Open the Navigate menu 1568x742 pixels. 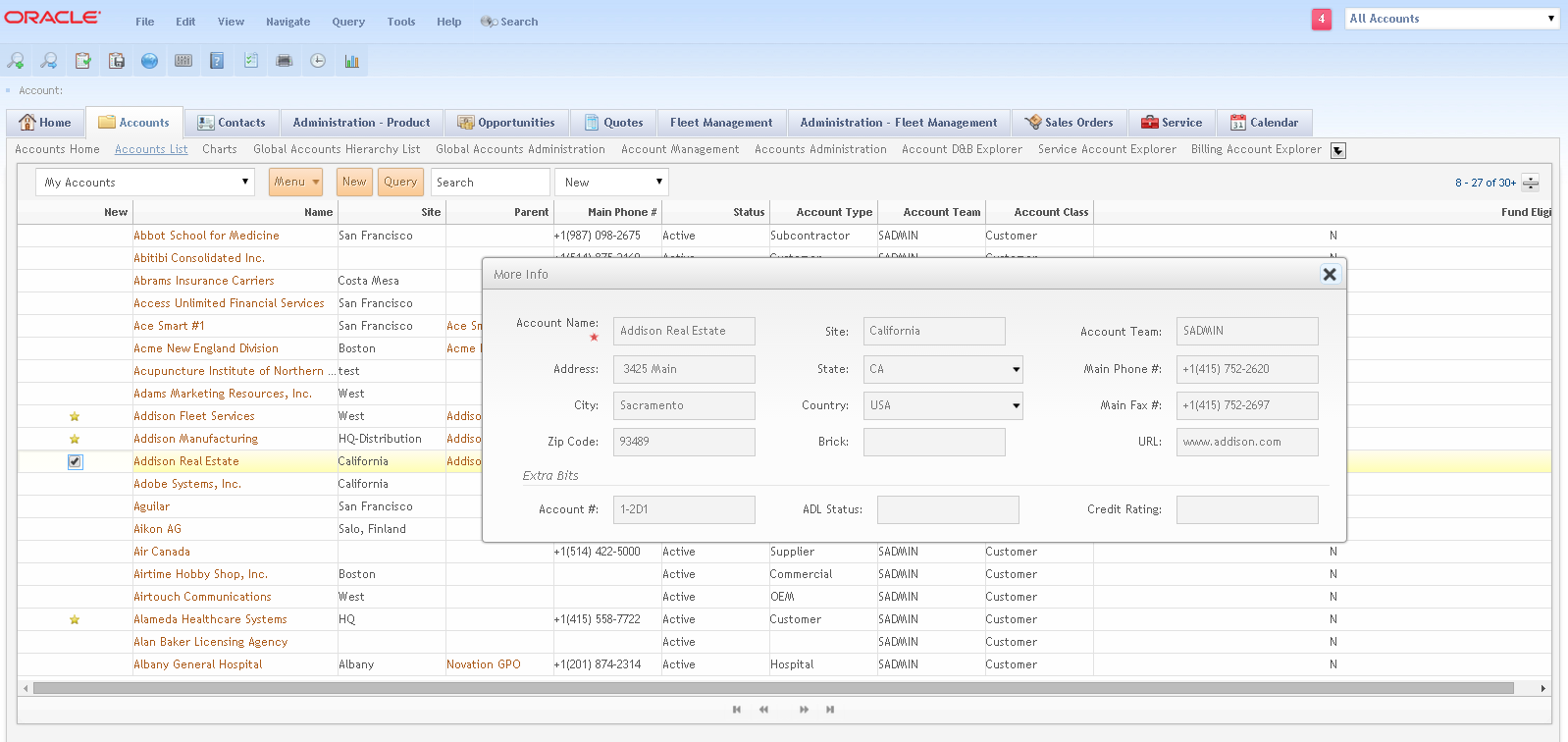click(288, 22)
